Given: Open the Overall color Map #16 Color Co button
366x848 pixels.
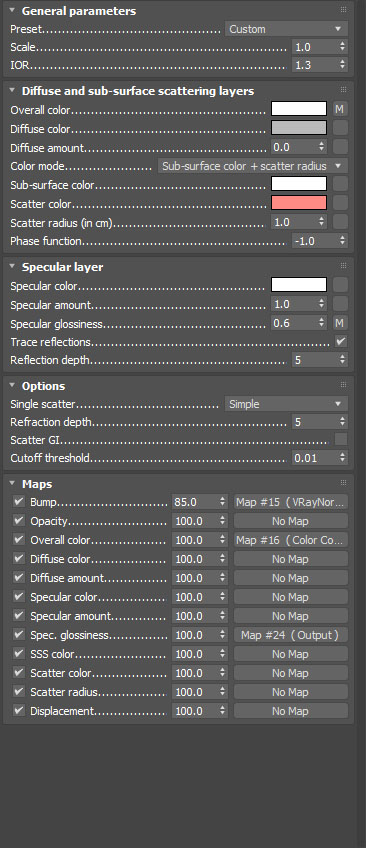Looking at the screenshot, I should [x=290, y=540].
